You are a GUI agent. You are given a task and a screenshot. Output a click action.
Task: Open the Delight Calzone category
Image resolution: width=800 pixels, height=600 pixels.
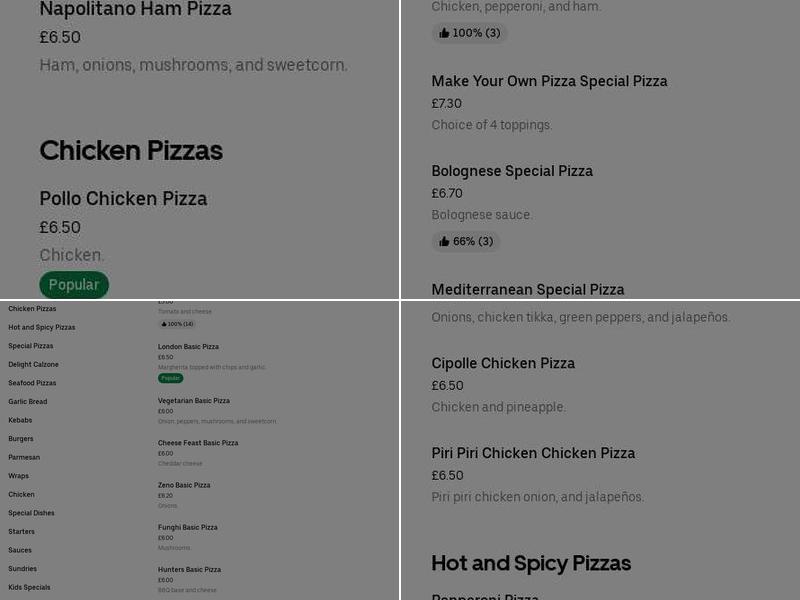(33, 364)
